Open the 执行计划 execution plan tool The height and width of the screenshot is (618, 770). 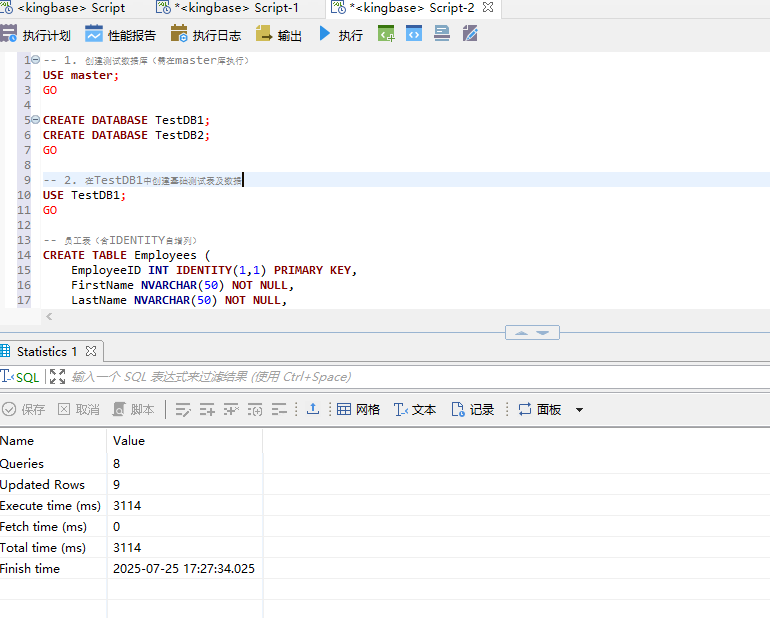point(35,35)
